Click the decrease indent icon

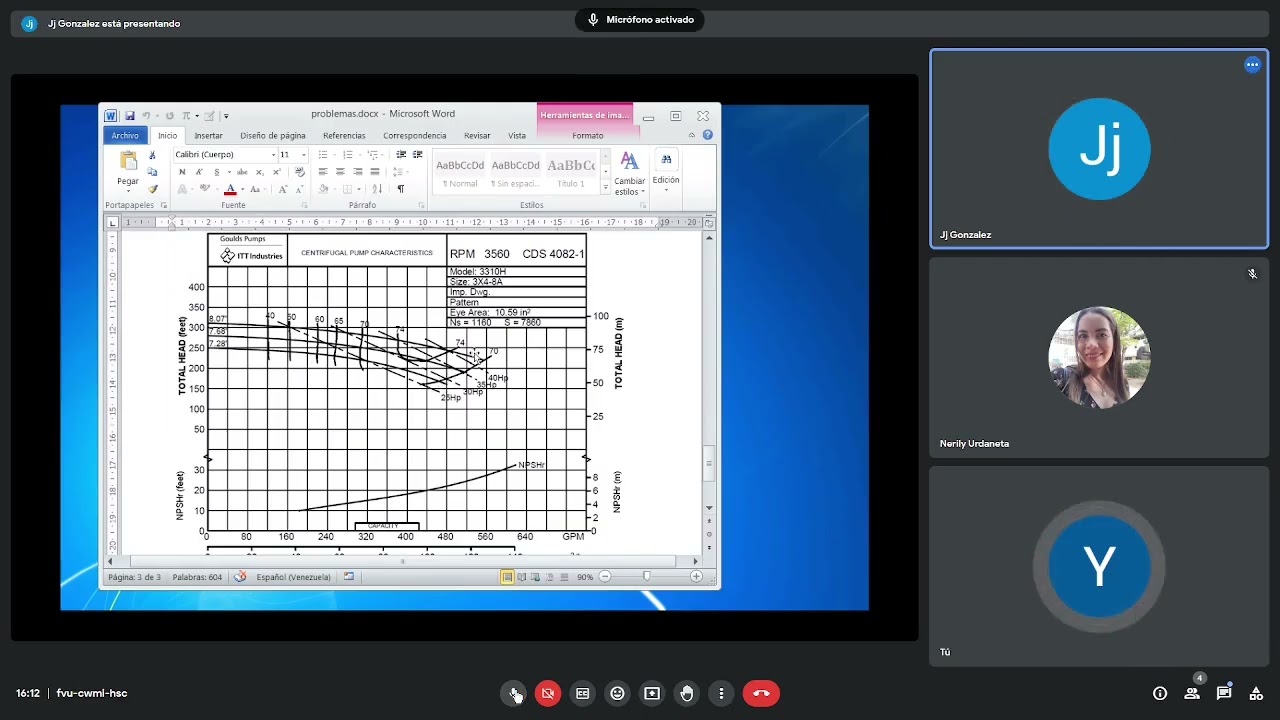pos(401,155)
